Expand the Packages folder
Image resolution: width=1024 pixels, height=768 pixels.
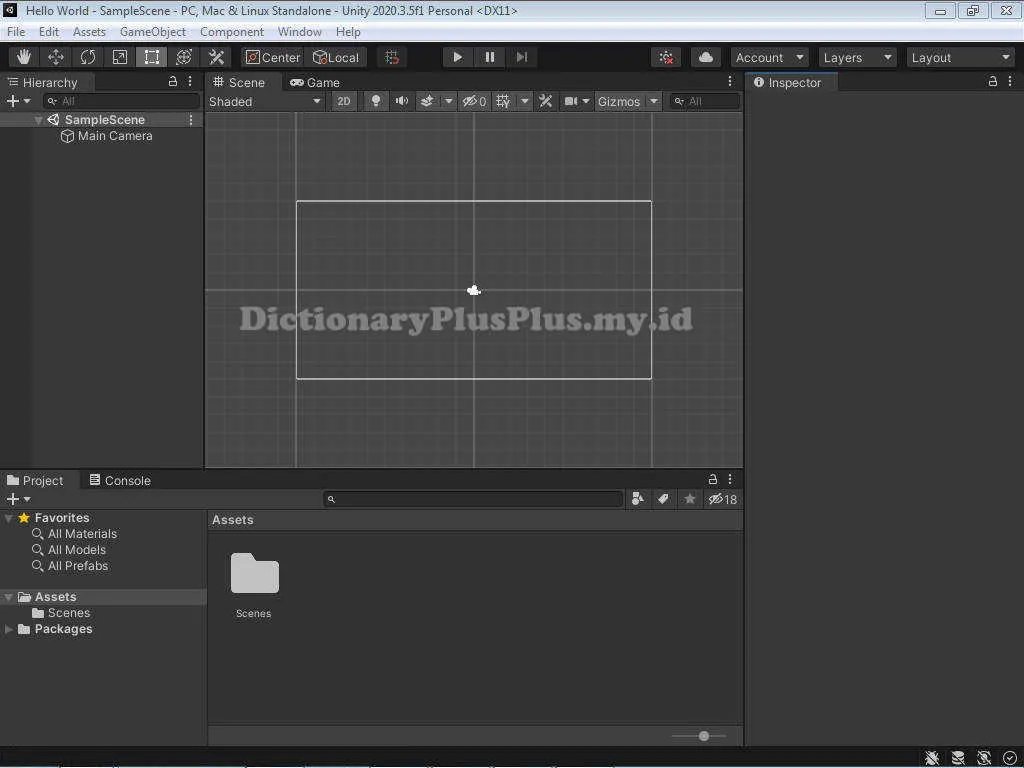pos(8,629)
